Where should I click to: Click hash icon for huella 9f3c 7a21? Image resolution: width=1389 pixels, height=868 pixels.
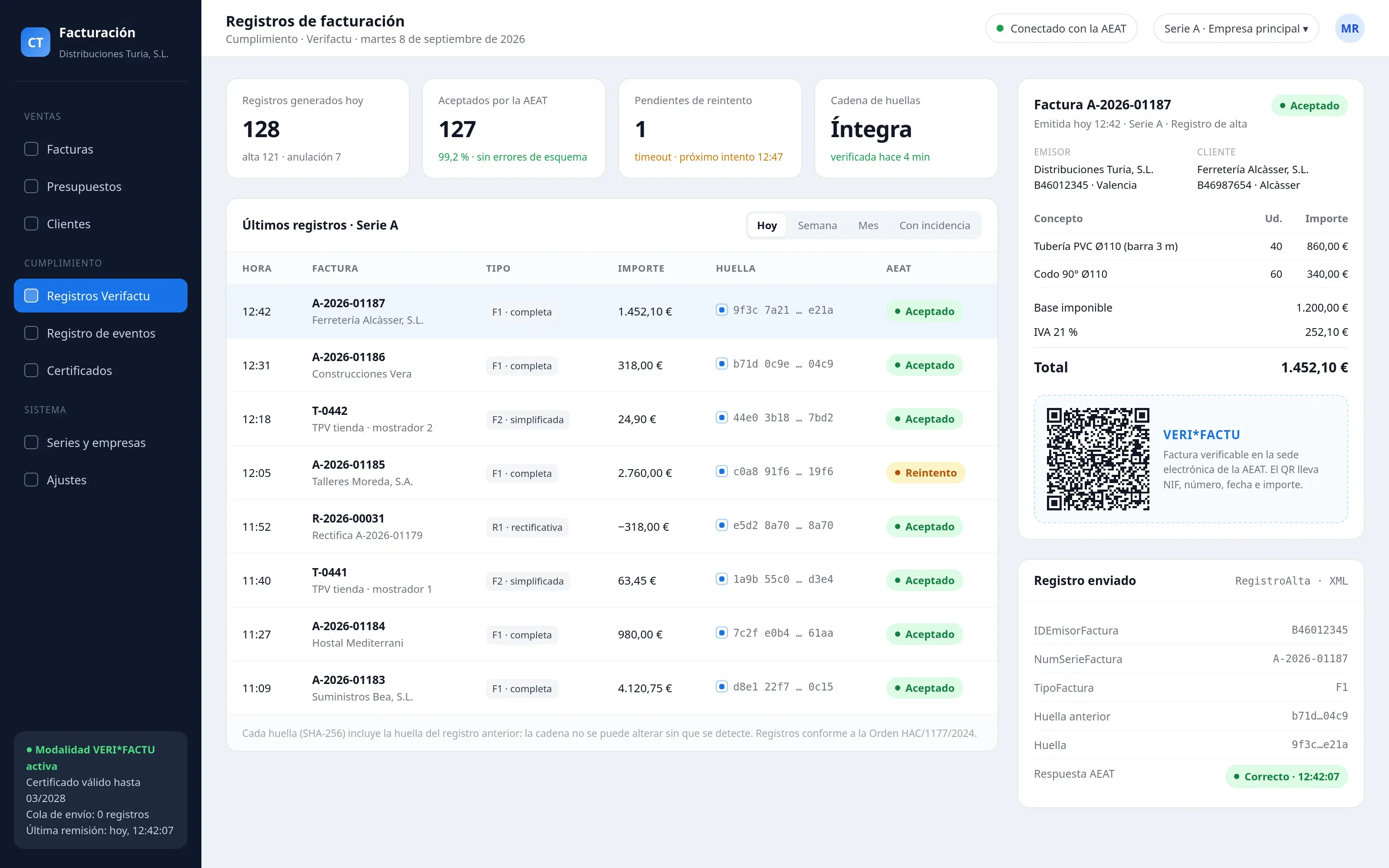(x=722, y=309)
